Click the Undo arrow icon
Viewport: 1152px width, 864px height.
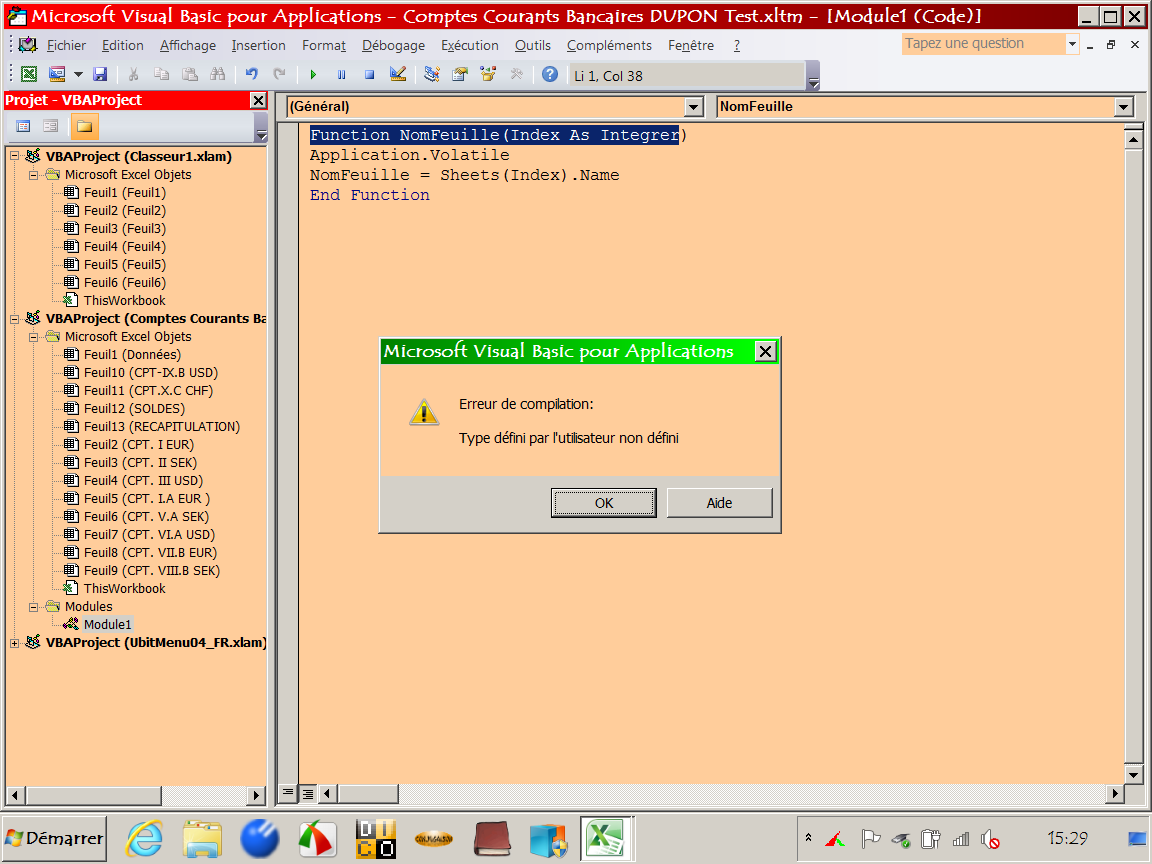point(251,74)
